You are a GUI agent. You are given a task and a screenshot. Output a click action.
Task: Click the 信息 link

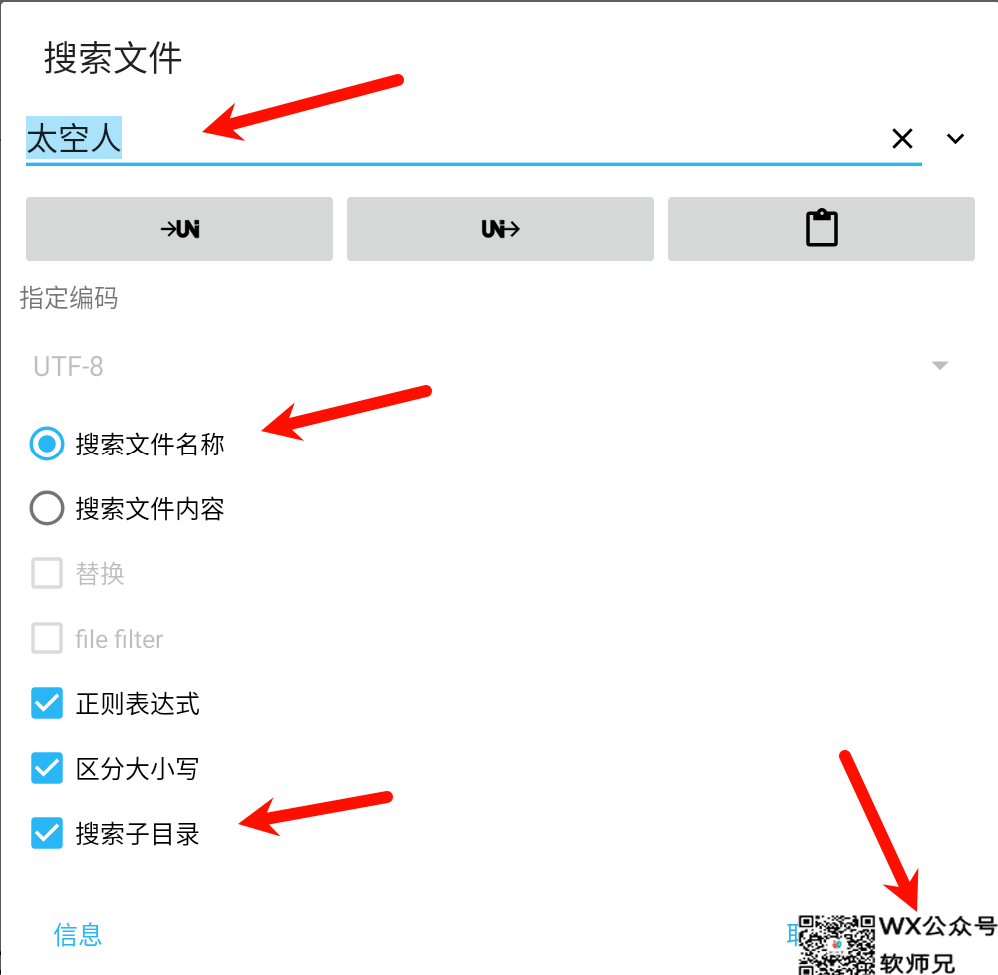[78, 935]
